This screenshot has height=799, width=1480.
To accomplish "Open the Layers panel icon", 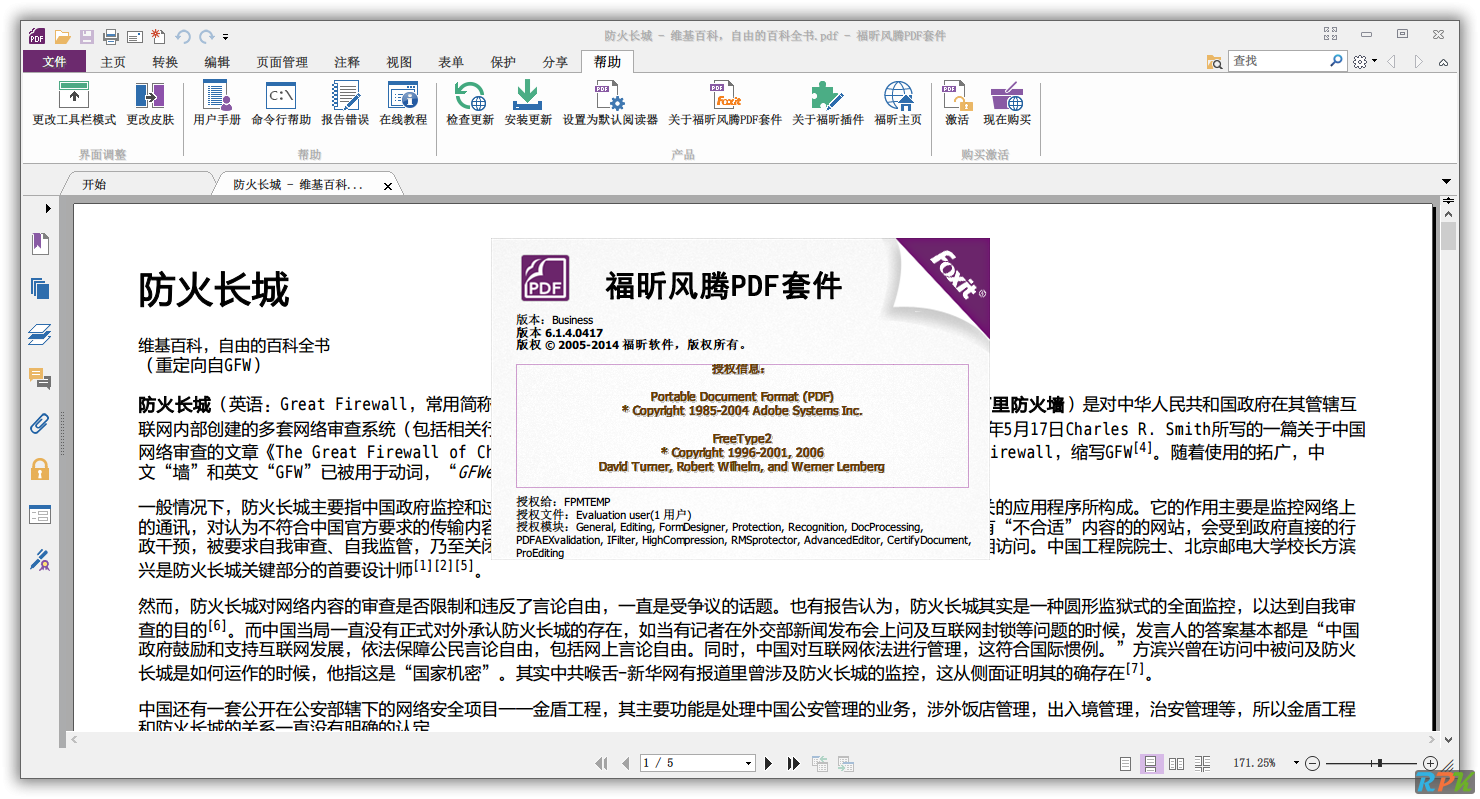I will point(40,334).
